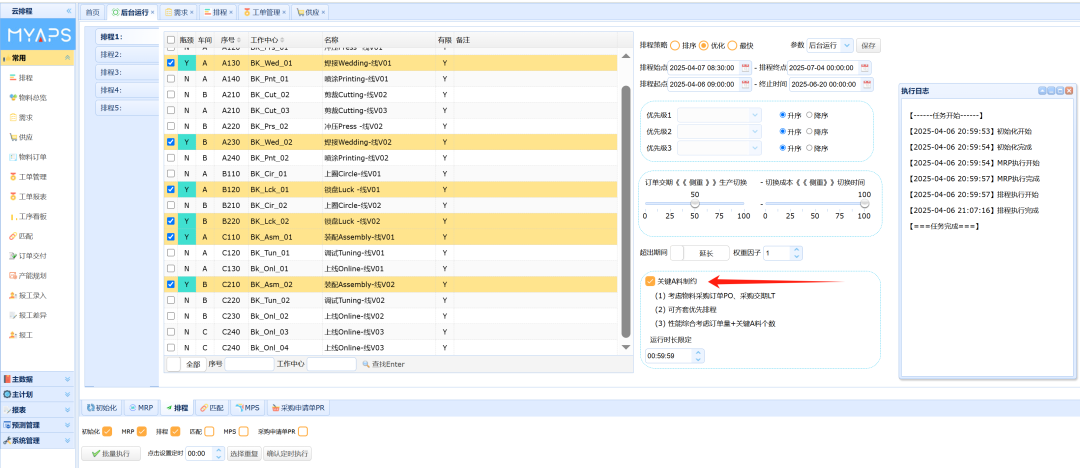
Task: Disable the 关键A料制约 checkbox
Action: [650, 282]
